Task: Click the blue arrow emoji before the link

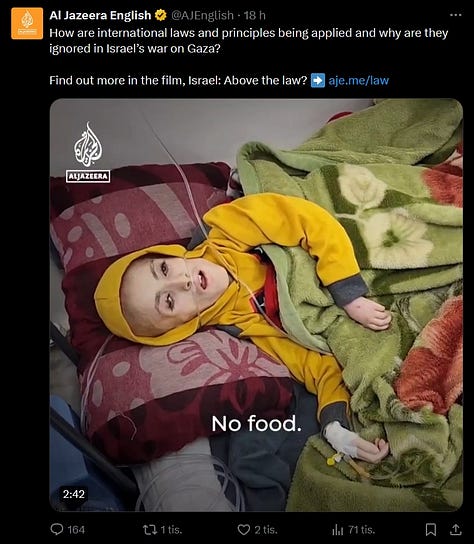Action: point(318,80)
